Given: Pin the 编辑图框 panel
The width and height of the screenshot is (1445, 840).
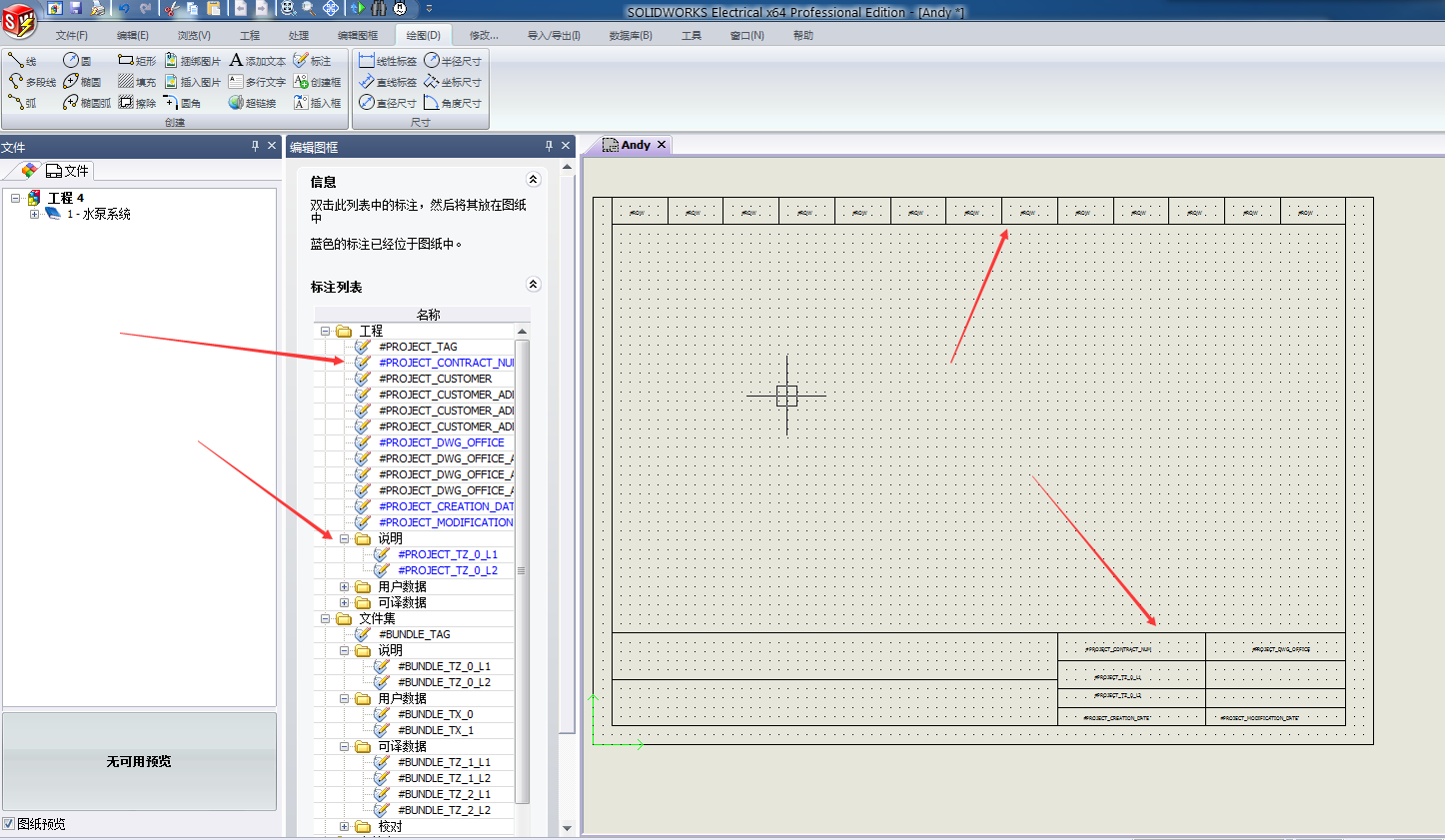Looking at the screenshot, I should click(x=549, y=146).
